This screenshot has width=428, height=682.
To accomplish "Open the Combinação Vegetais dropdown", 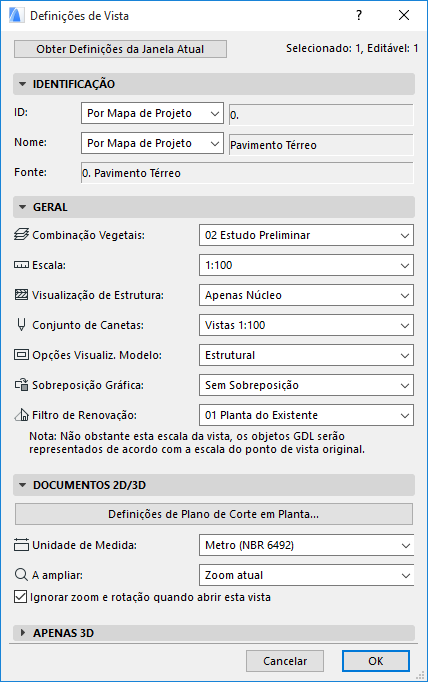I will [306, 235].
